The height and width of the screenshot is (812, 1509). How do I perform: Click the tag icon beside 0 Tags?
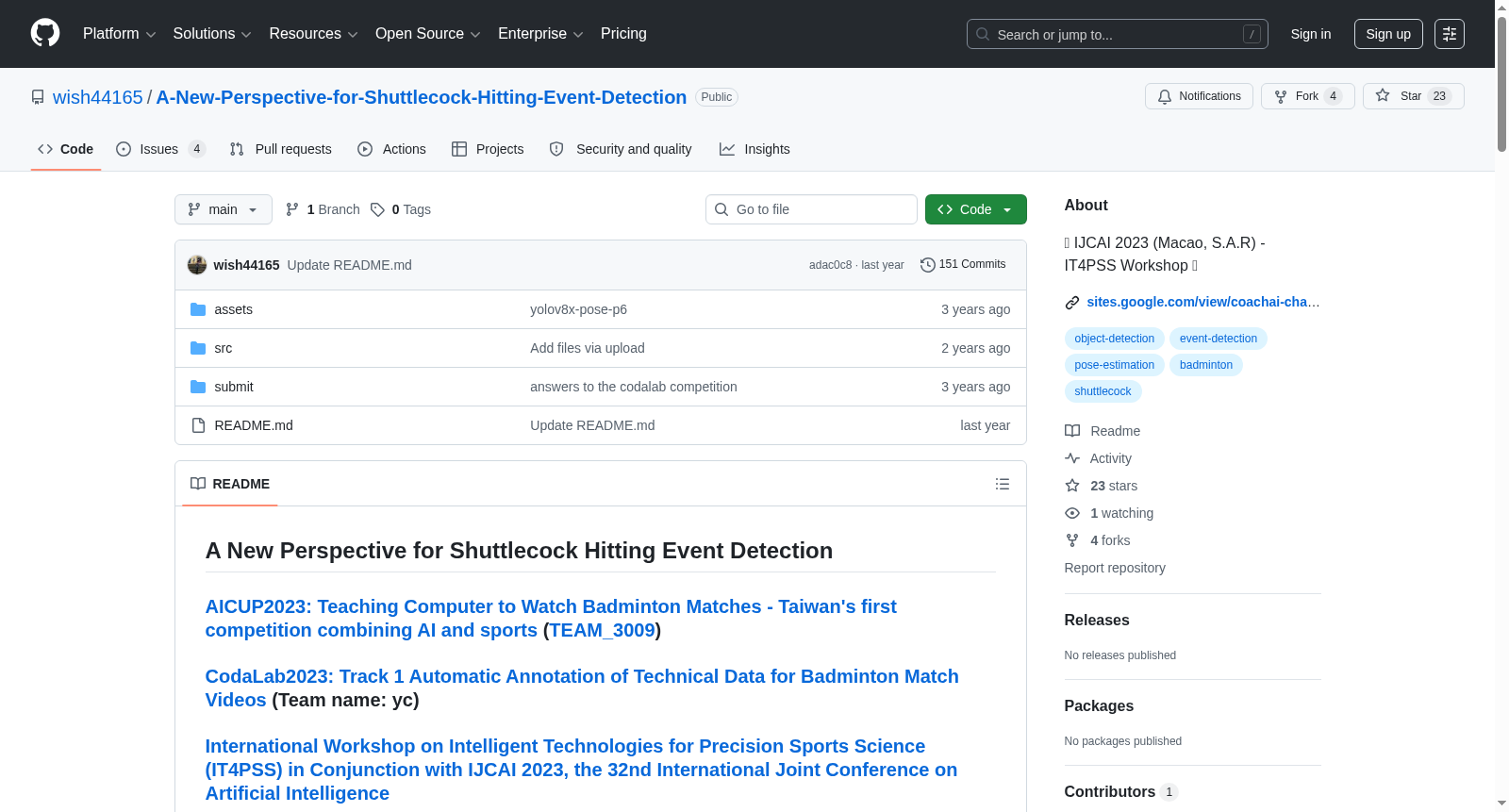click(x=377, y=209)
